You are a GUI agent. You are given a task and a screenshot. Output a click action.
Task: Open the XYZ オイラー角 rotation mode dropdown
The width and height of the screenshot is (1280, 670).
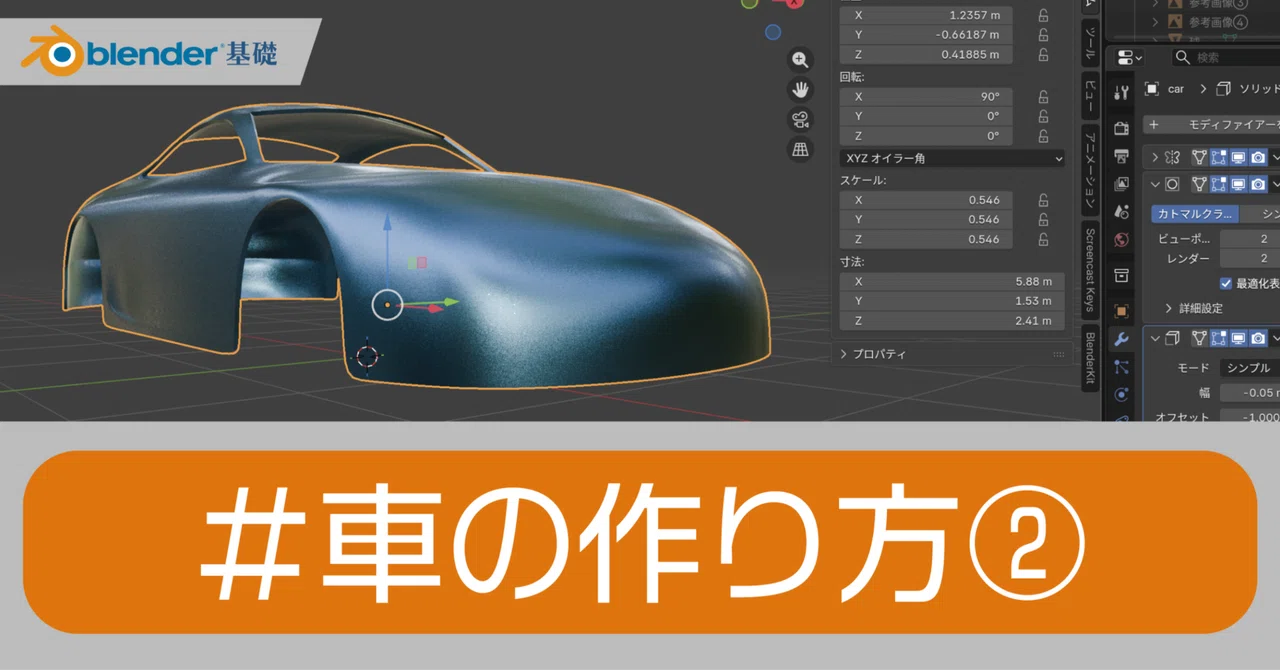[952, 158]
